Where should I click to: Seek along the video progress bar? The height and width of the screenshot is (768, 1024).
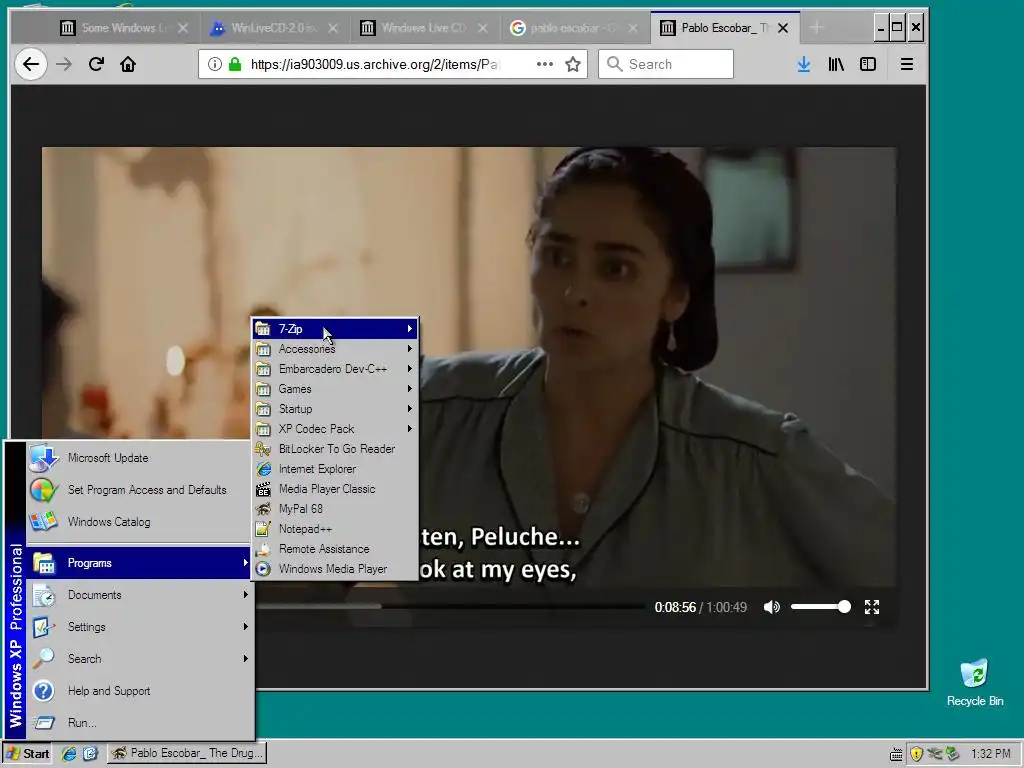[451, 607]
